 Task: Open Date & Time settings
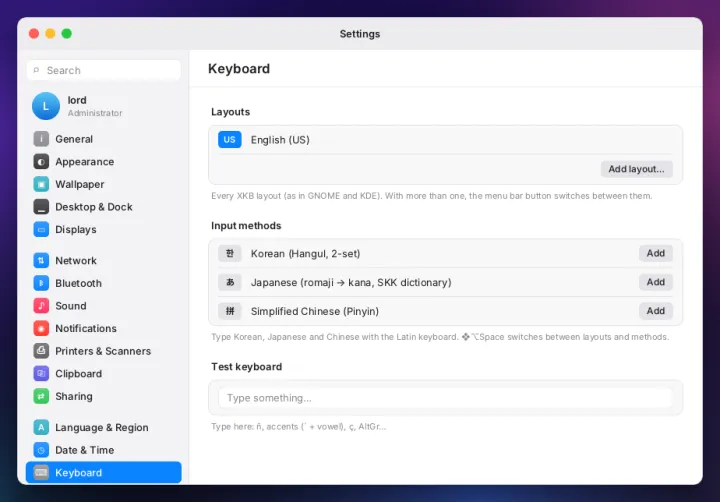pos(104,450)
